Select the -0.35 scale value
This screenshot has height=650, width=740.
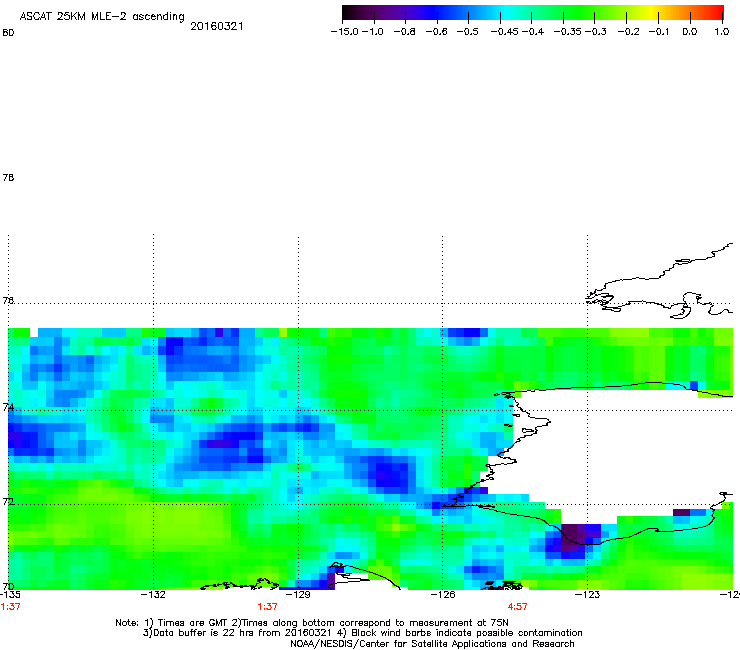pos(568,32)
